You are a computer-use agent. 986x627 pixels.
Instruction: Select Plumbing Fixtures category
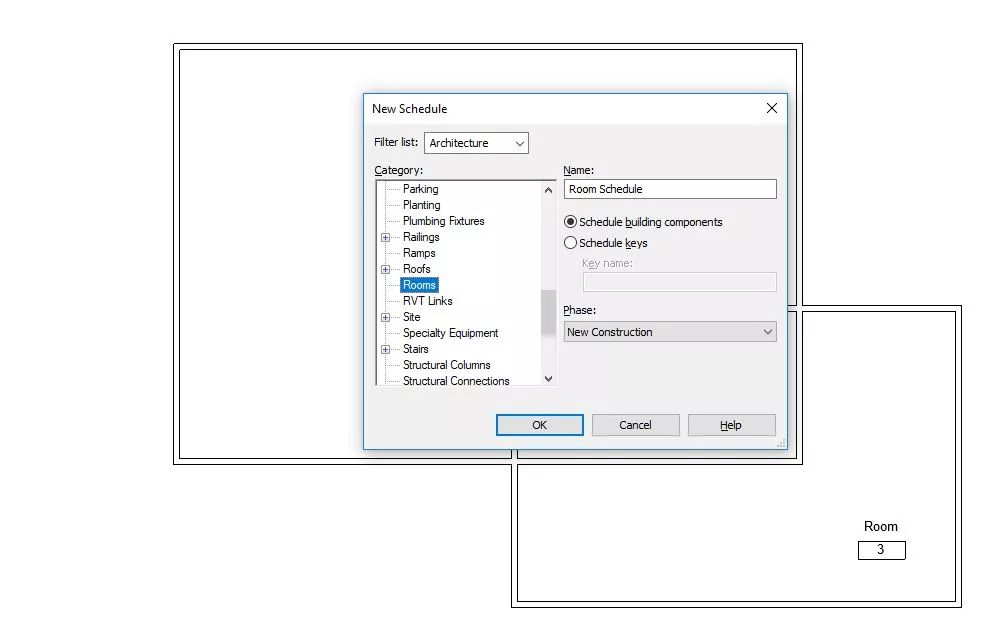coord(443,221)
